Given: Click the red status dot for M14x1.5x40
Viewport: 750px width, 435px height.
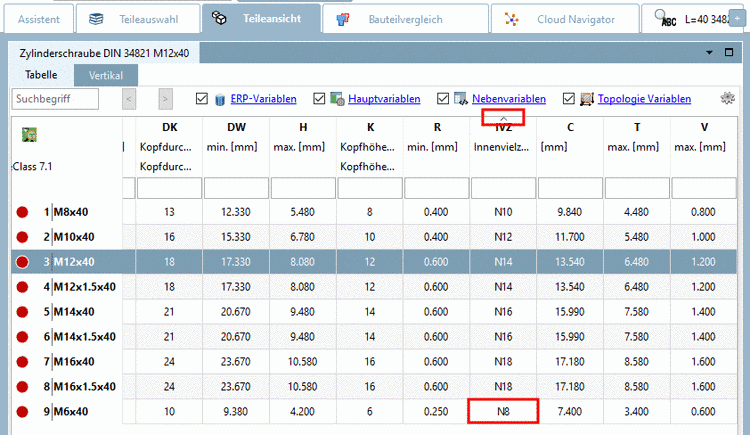Looking at the screenshot, I should pyautogui.click(x=22, y=336).
